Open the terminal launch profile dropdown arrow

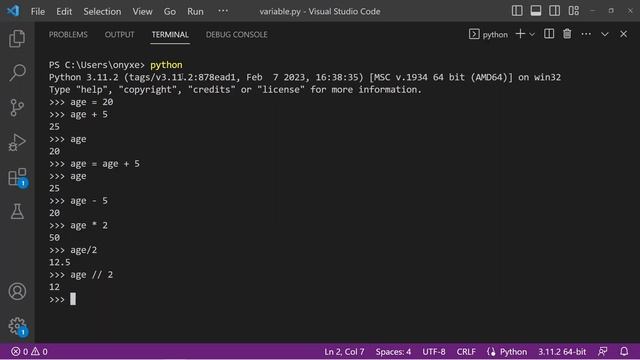point(532,35)
